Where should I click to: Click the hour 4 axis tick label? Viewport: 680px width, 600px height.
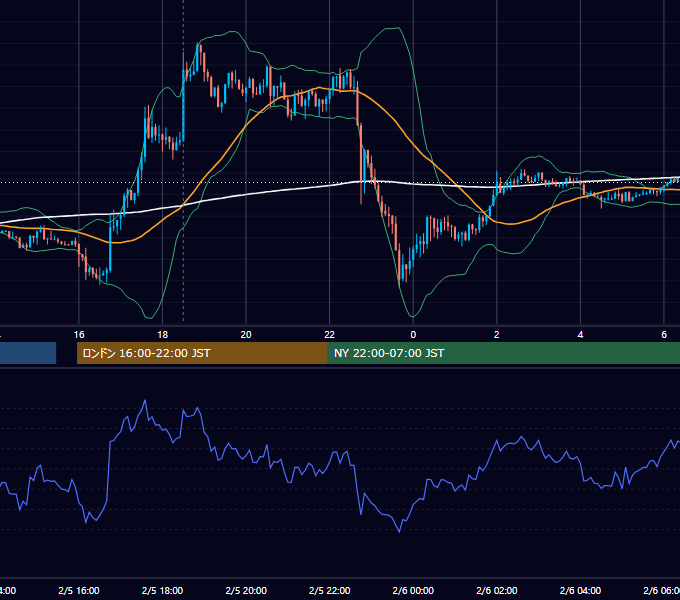(x=580, y=335)
